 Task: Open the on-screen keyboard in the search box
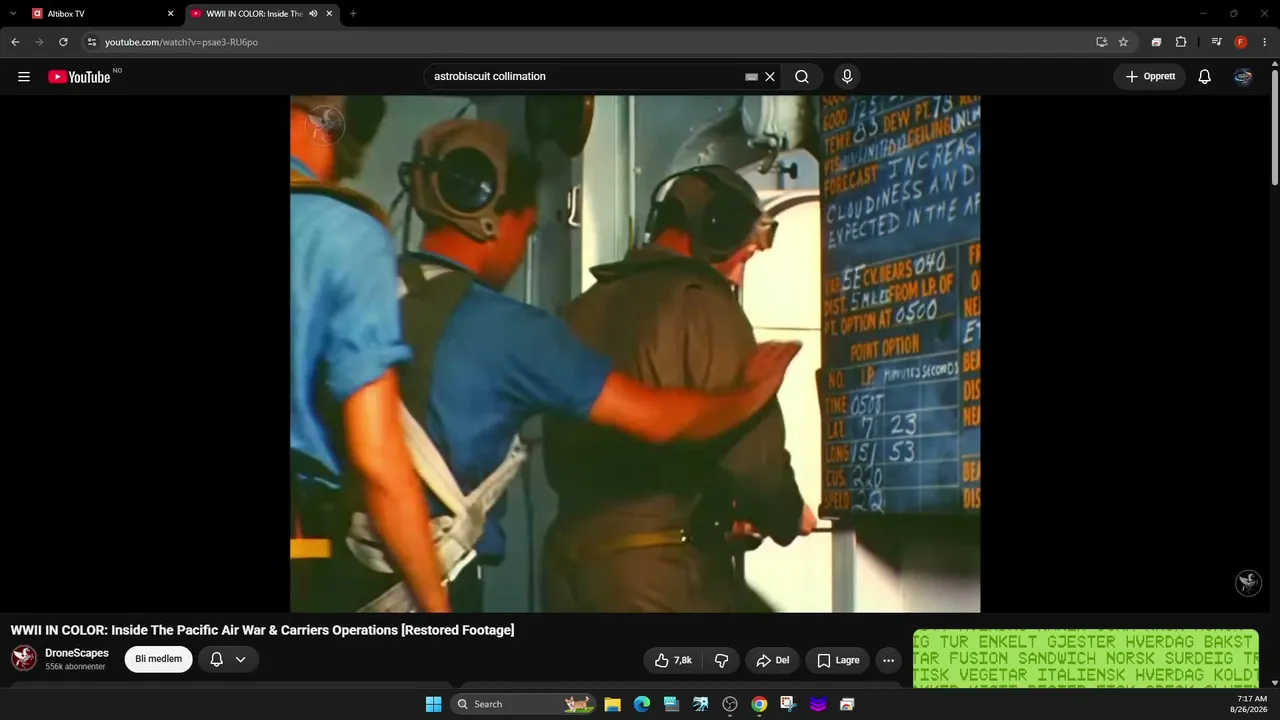752,77
